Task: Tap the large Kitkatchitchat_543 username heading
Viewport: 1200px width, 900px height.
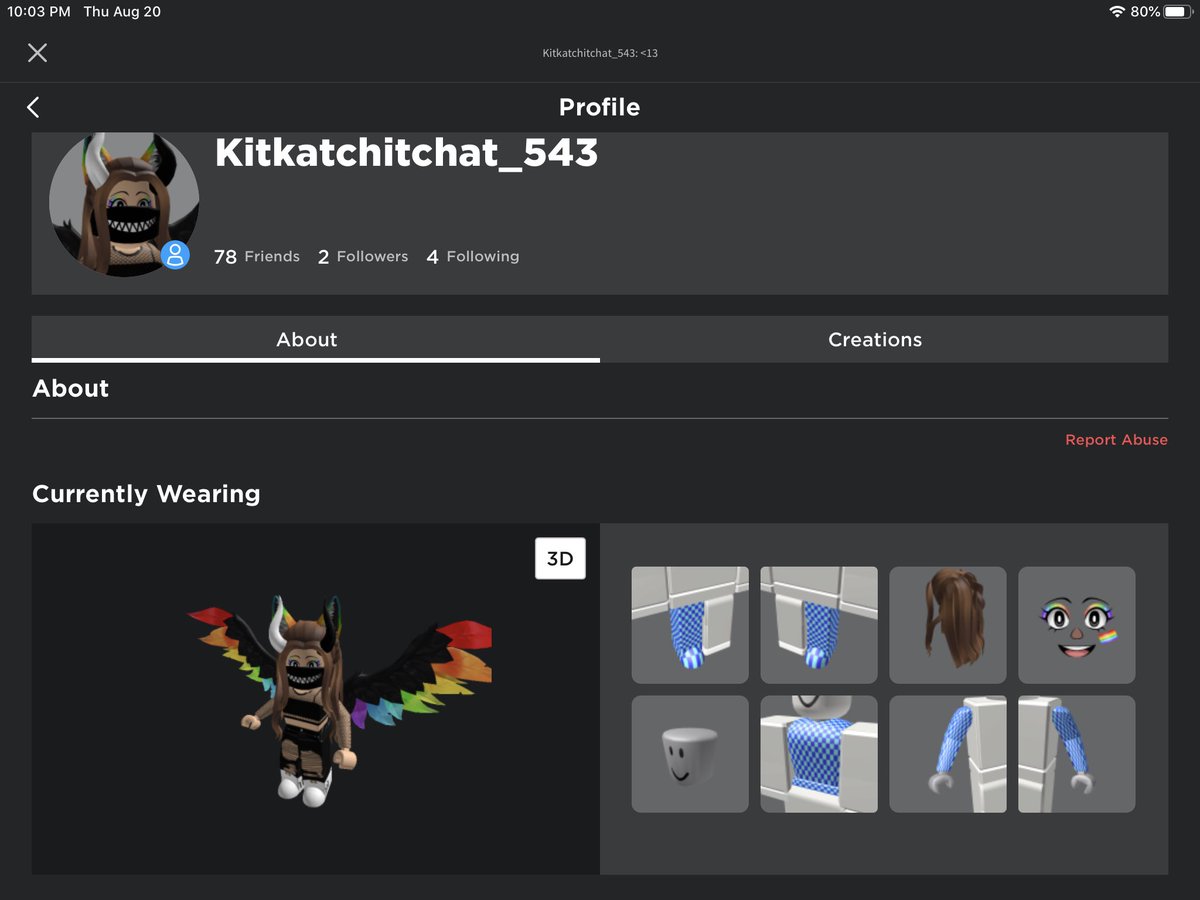Action: point(407,153)
